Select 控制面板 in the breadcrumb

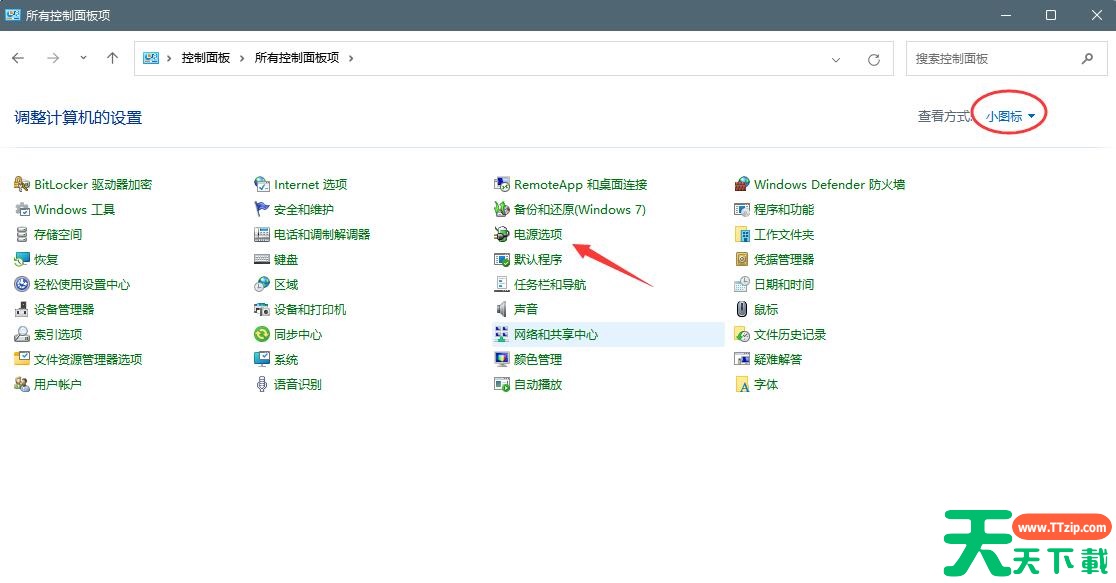click(x=206, y=58)
